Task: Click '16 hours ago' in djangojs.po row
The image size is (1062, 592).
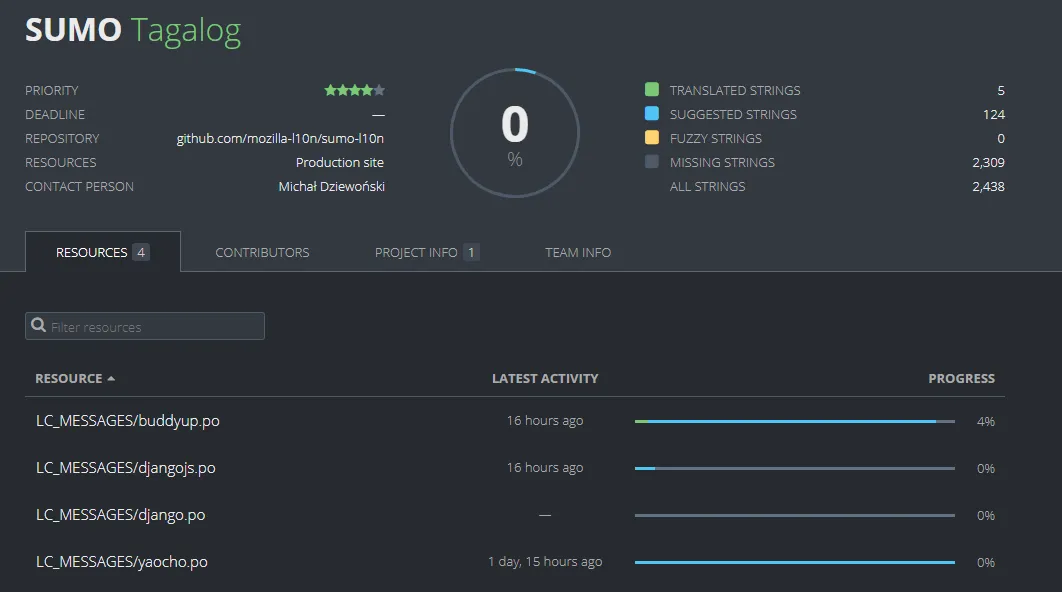Action: pyautogui.click(x=545, y=467)
